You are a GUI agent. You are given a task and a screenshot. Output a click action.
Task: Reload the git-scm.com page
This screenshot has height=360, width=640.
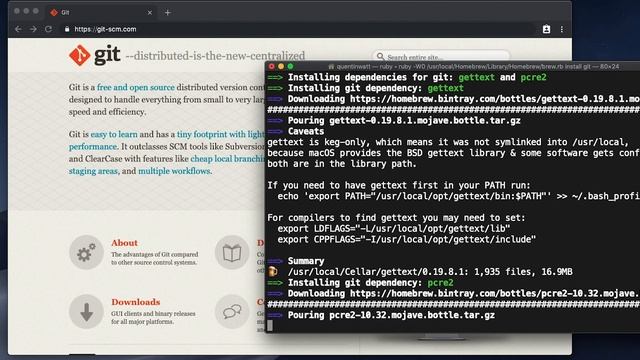click(48, 29)
